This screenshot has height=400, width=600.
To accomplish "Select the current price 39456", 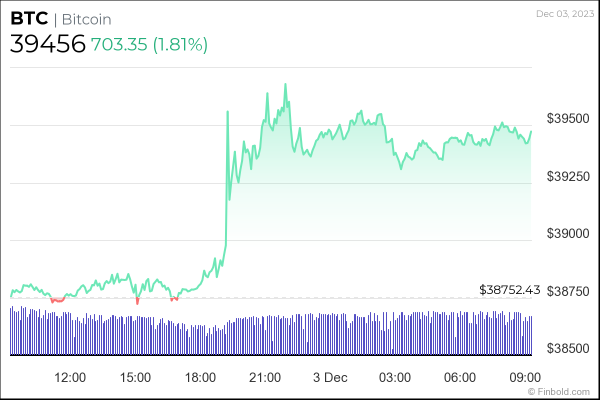I will pyautogui.click(x=47, y=44).
